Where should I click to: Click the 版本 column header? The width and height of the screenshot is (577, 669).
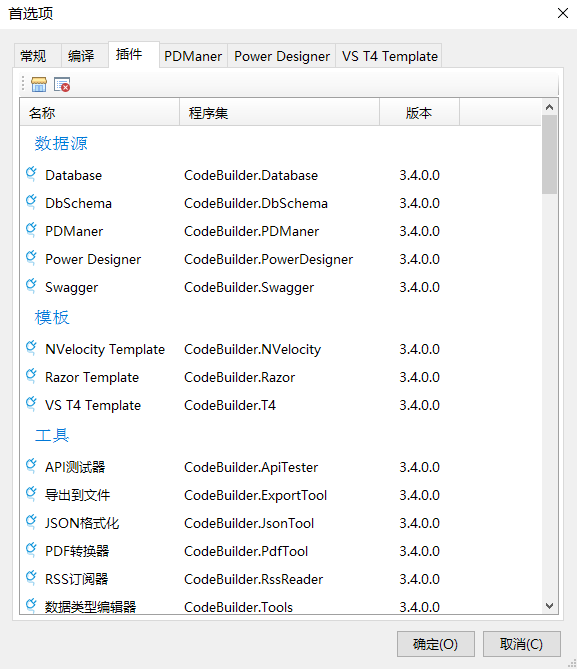[419, 113]
